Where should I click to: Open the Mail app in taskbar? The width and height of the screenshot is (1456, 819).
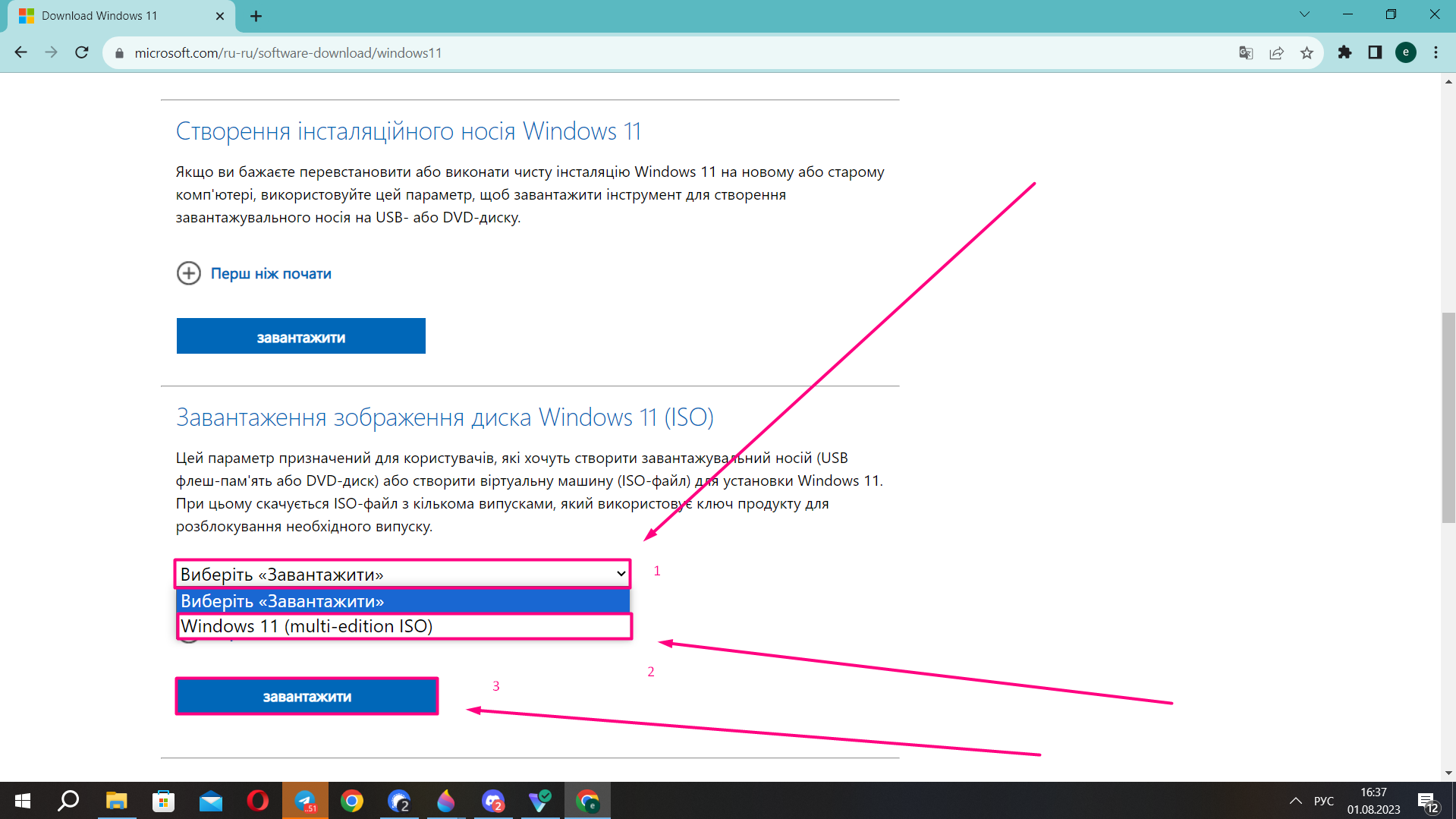[211, 801]
